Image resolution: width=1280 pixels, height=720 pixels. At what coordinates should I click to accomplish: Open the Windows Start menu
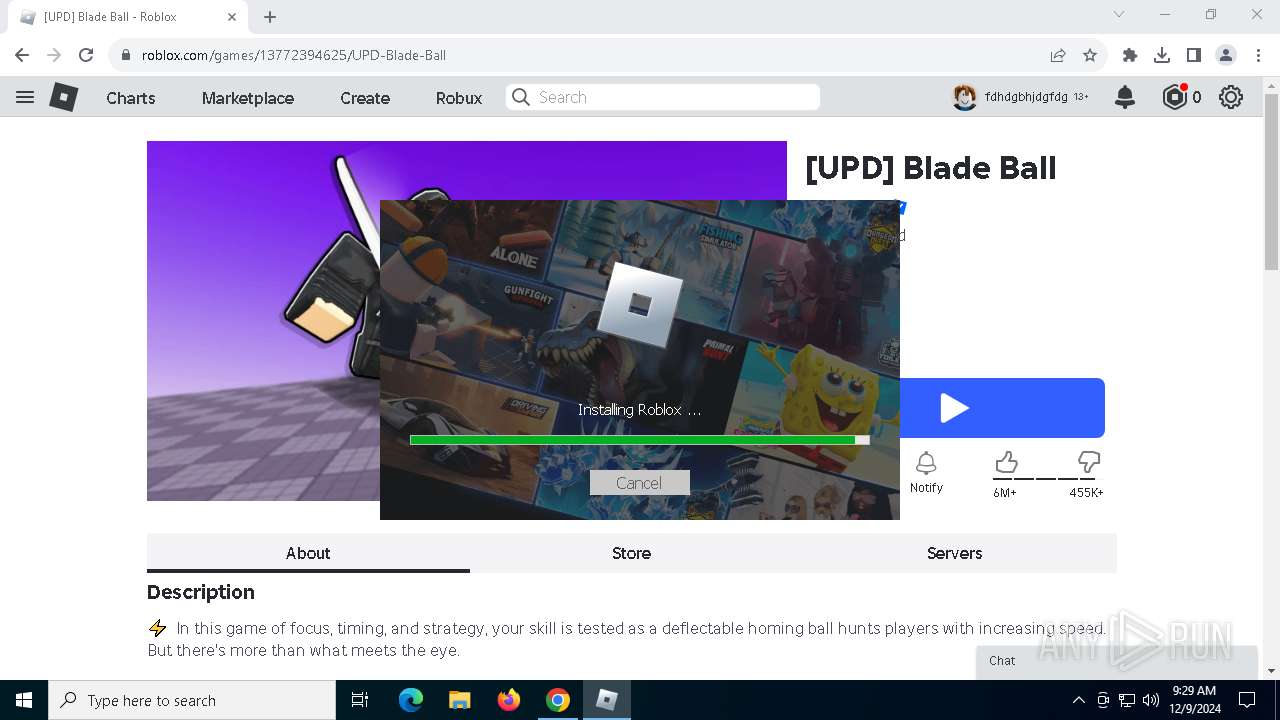coord(24,700)
